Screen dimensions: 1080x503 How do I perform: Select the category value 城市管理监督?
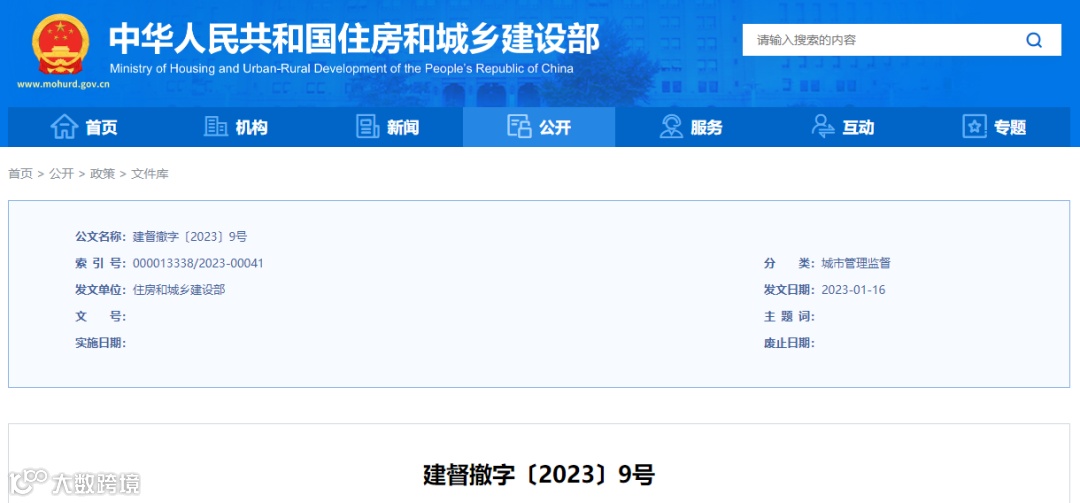click(x=856, y=263)
